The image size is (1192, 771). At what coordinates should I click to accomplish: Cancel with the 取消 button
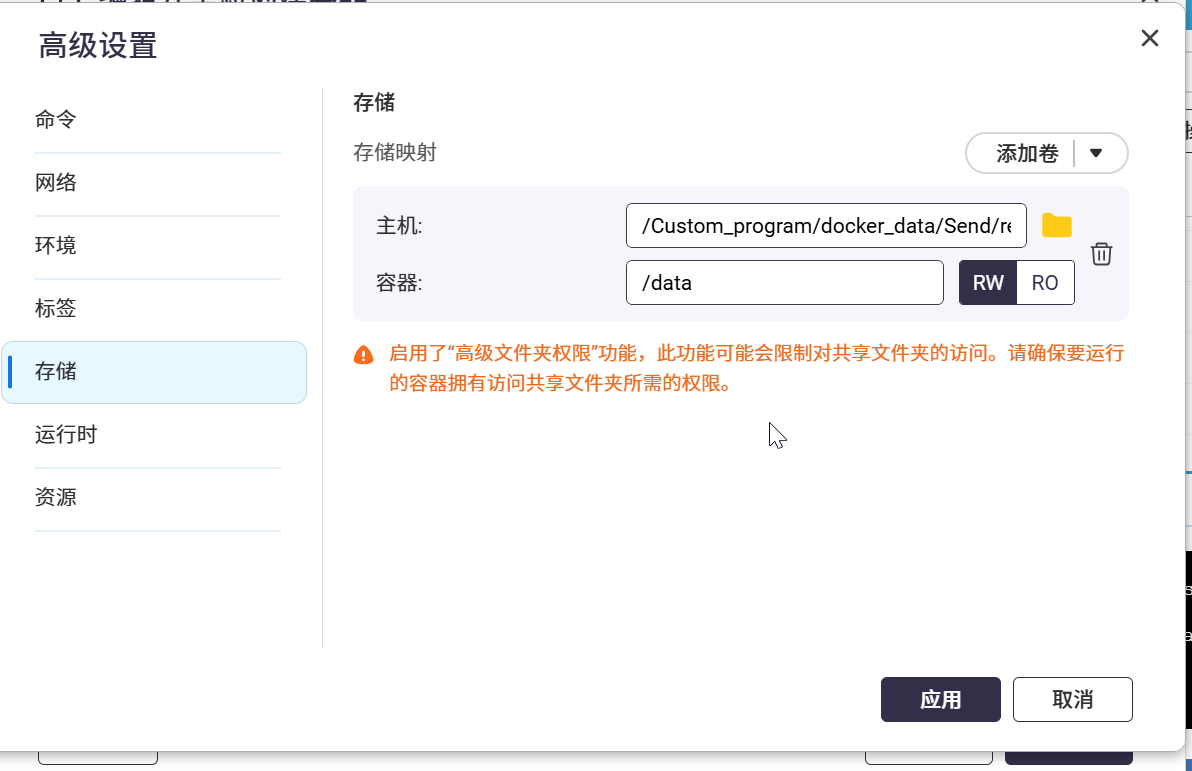tap(1073, 700)
